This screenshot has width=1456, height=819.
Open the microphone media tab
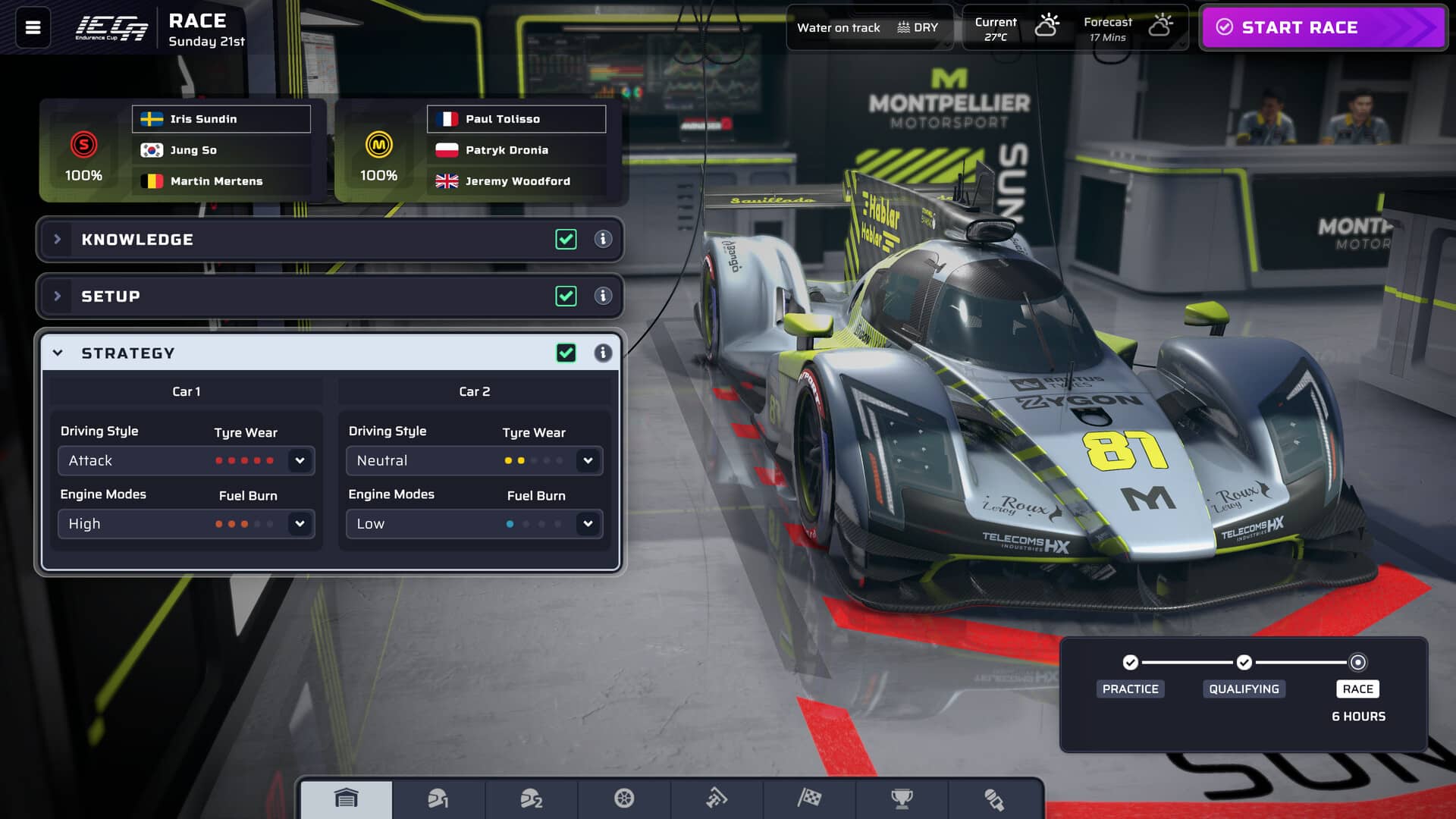click(994, 799)
